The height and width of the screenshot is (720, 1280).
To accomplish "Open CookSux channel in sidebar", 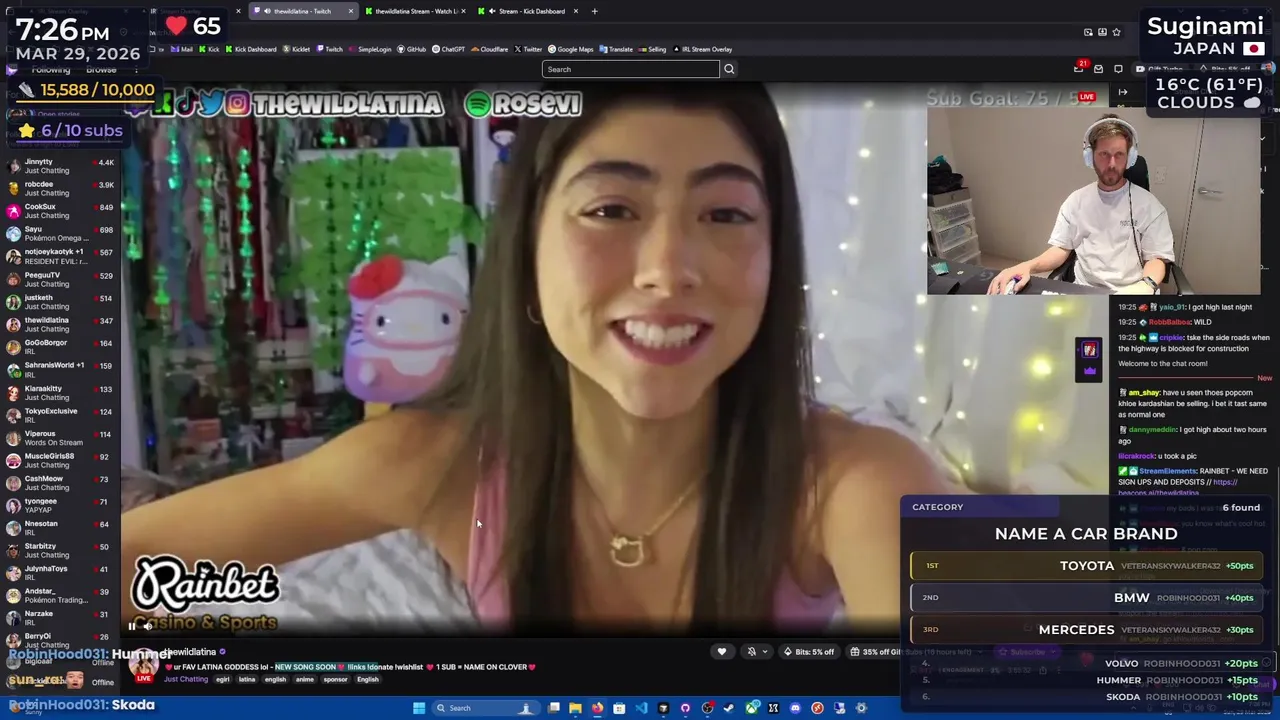I will tap(60, 211).
